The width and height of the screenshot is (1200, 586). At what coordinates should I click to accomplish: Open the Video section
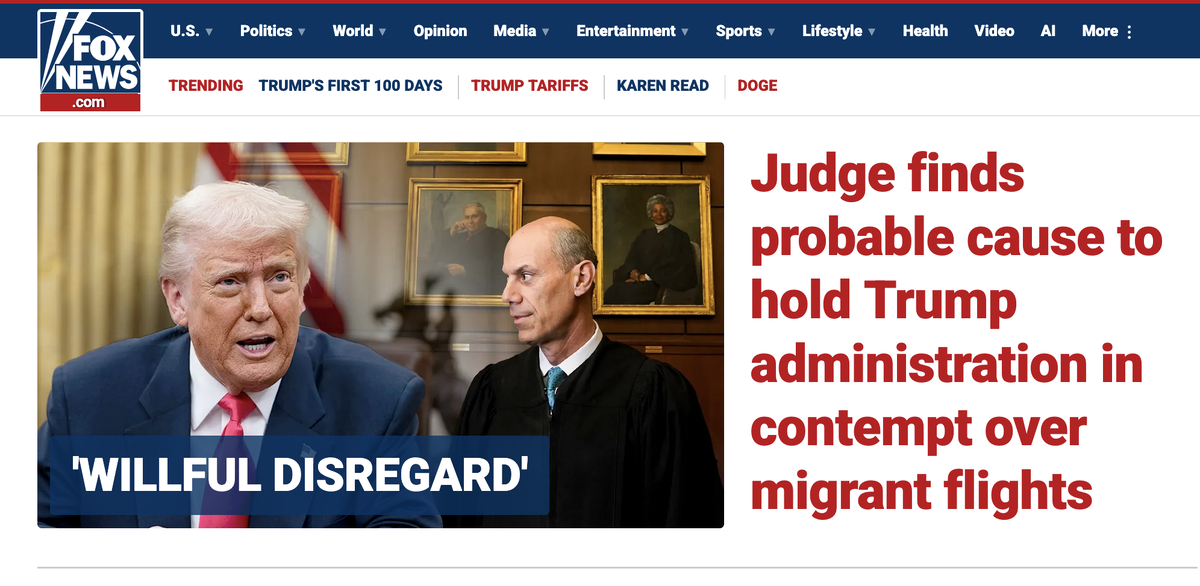[x=994, y=31]
